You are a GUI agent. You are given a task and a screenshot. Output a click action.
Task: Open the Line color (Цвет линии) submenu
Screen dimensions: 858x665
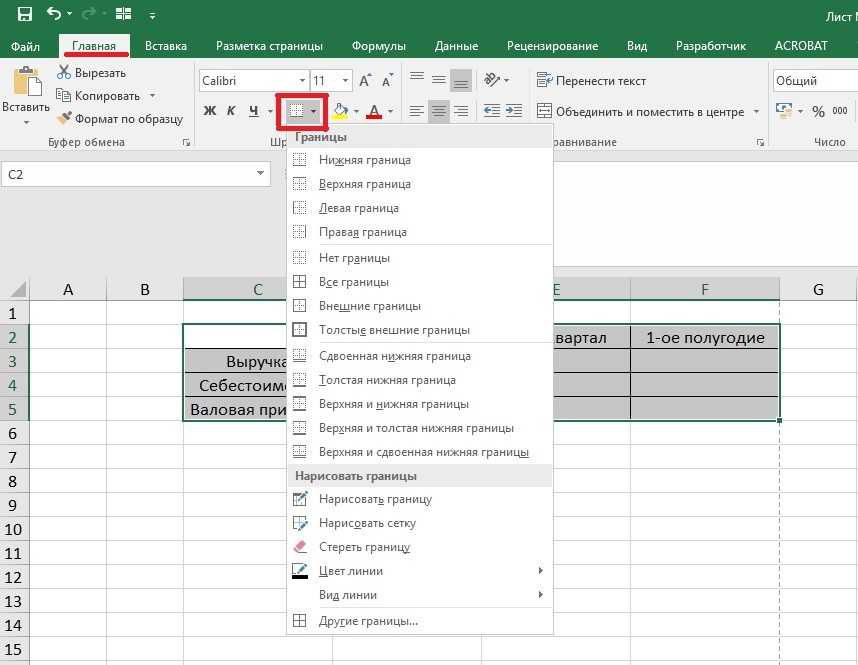[x=350, y=571]
